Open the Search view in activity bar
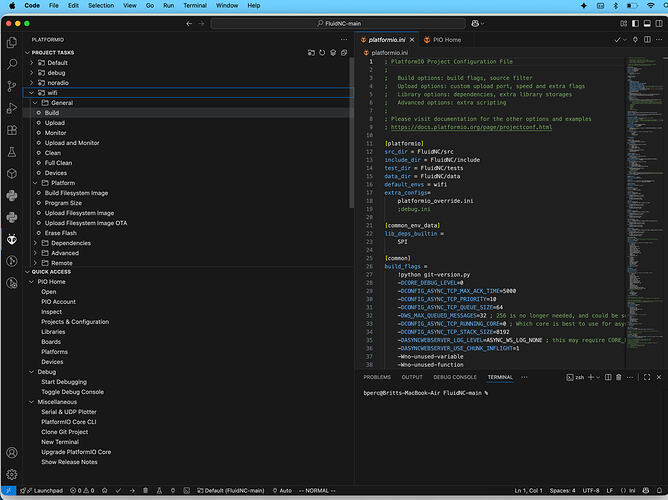Viewport: 668px width, 500px height. click(12, 64)
